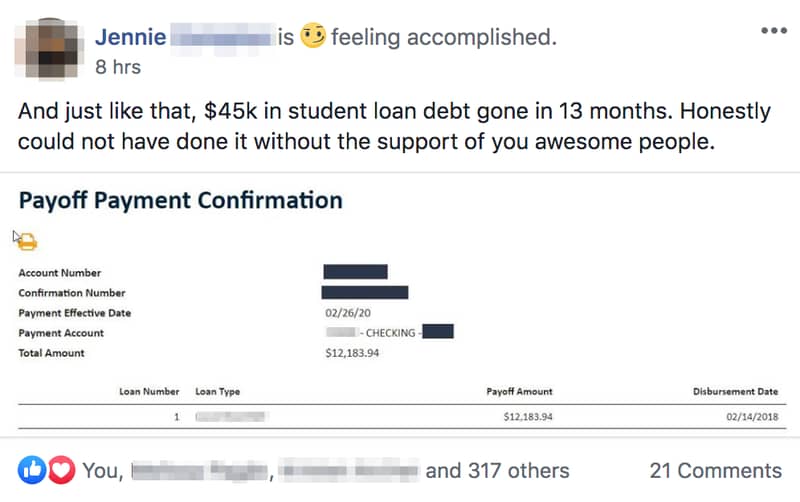Click the Payoff Payment Confirmation heading
800x502 pixels.
tap(180, 200)
